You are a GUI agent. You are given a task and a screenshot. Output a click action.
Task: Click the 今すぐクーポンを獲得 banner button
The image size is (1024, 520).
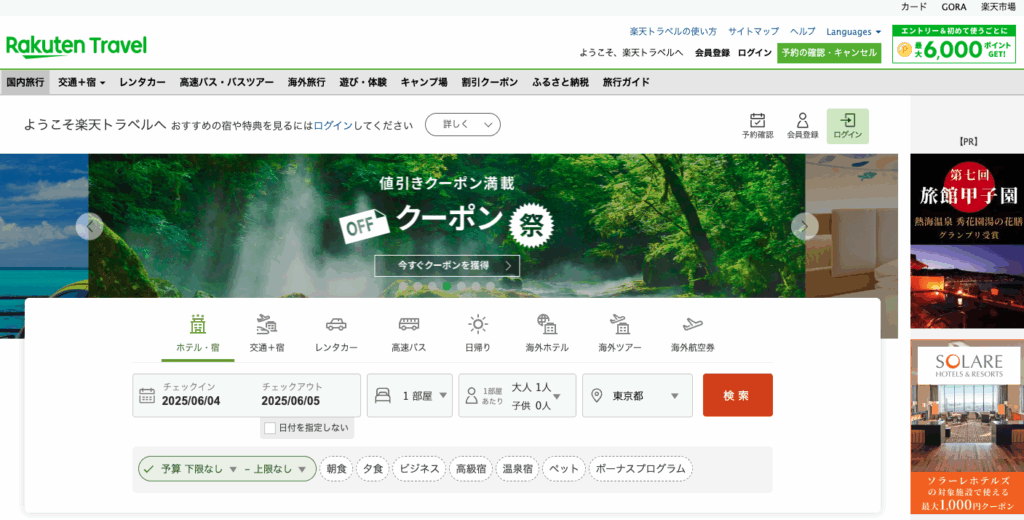447,266
